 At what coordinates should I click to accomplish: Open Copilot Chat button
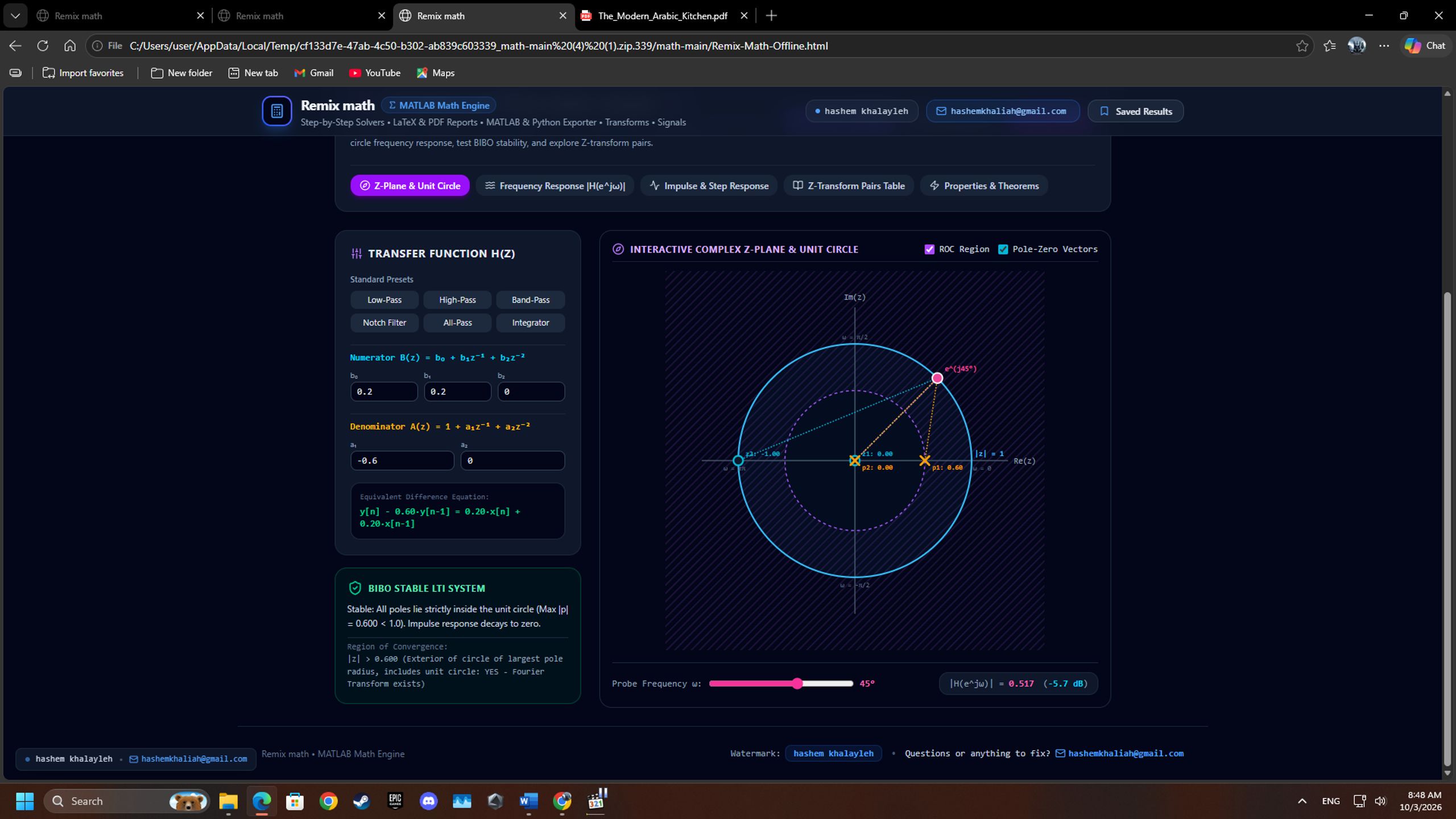[1425, 45]
